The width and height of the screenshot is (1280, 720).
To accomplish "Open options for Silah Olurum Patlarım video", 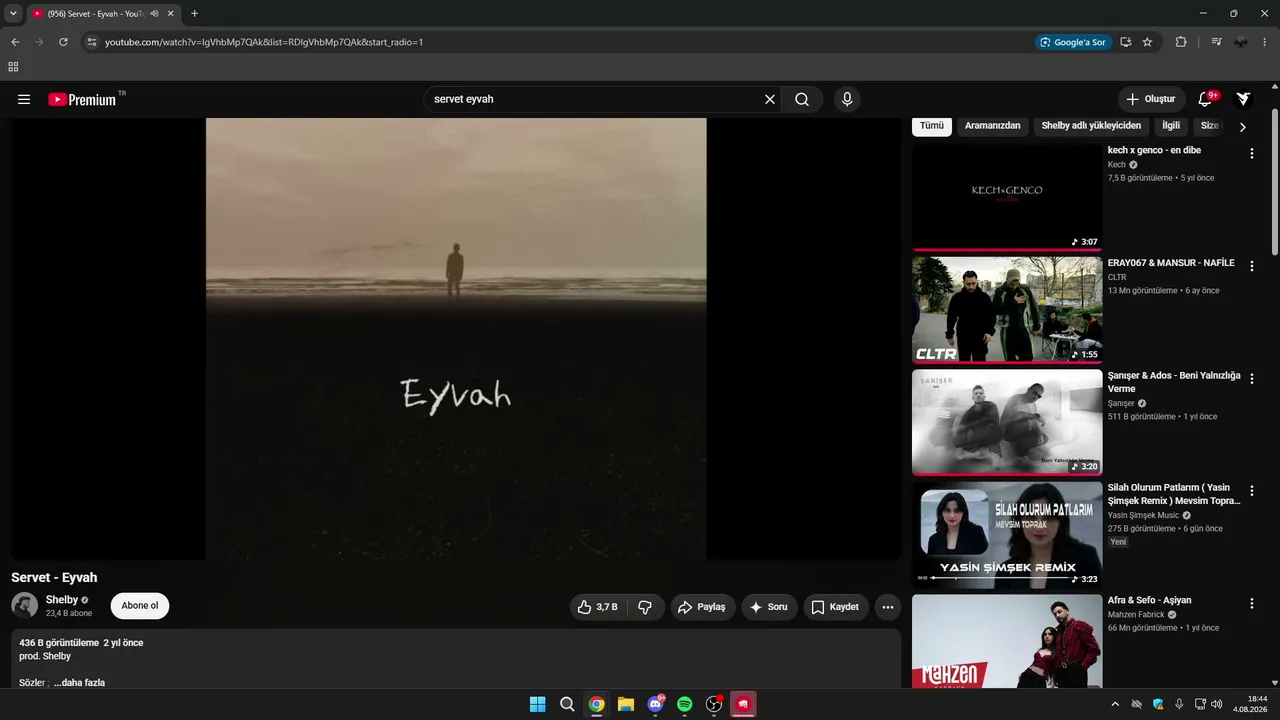I will [1251, 491].
